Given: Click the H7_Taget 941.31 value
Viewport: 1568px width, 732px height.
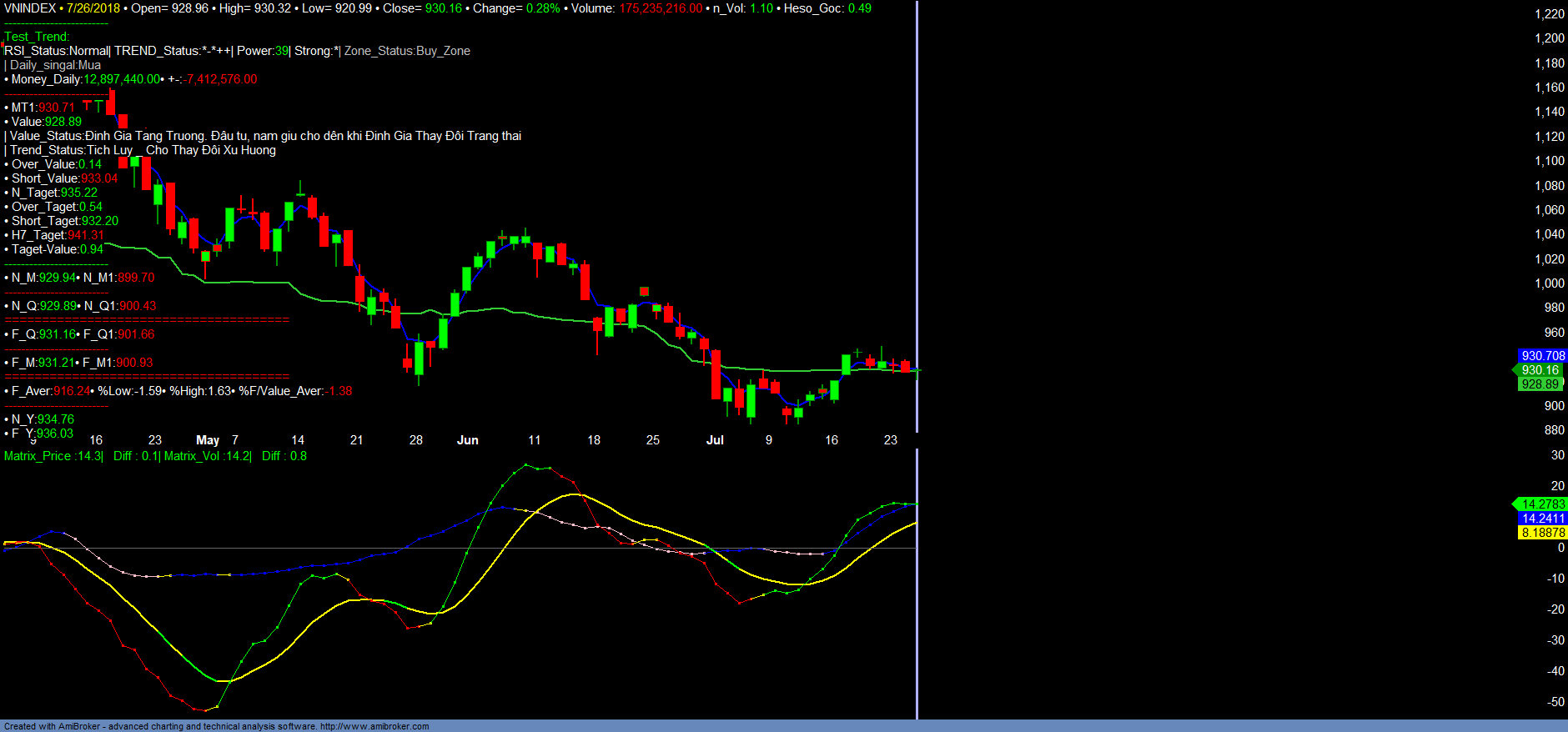Looking at the screenshot, I should click(86, 235).
